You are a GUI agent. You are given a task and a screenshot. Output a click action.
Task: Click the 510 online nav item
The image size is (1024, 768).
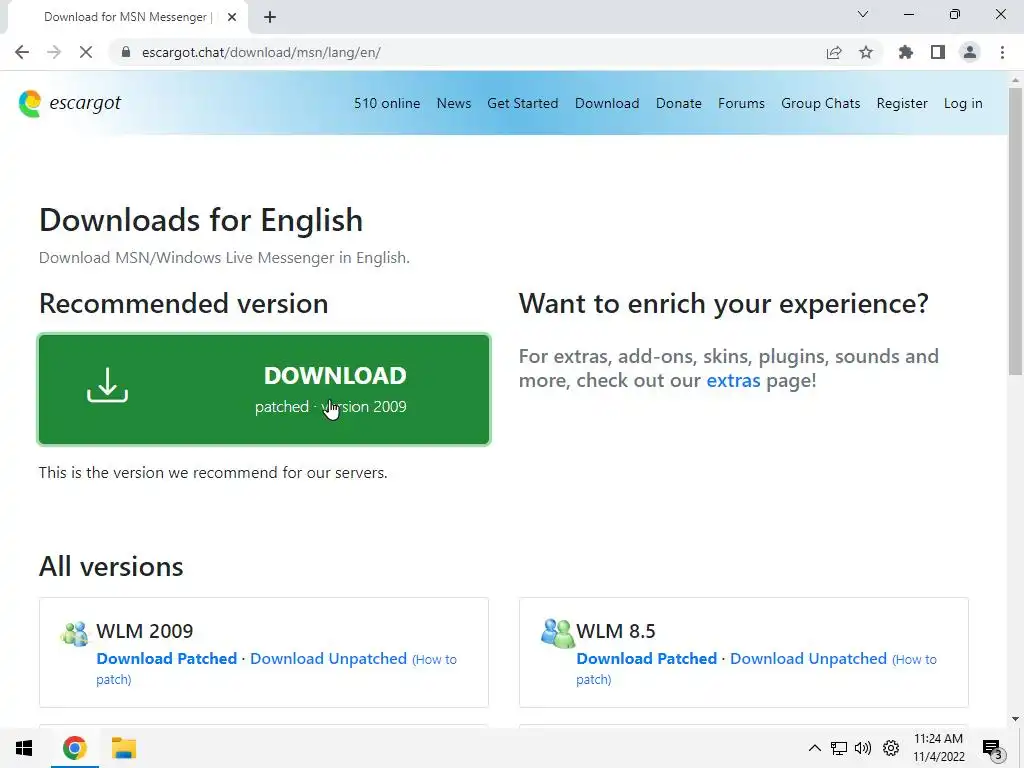pyautogui.click(x=387, y=103)
